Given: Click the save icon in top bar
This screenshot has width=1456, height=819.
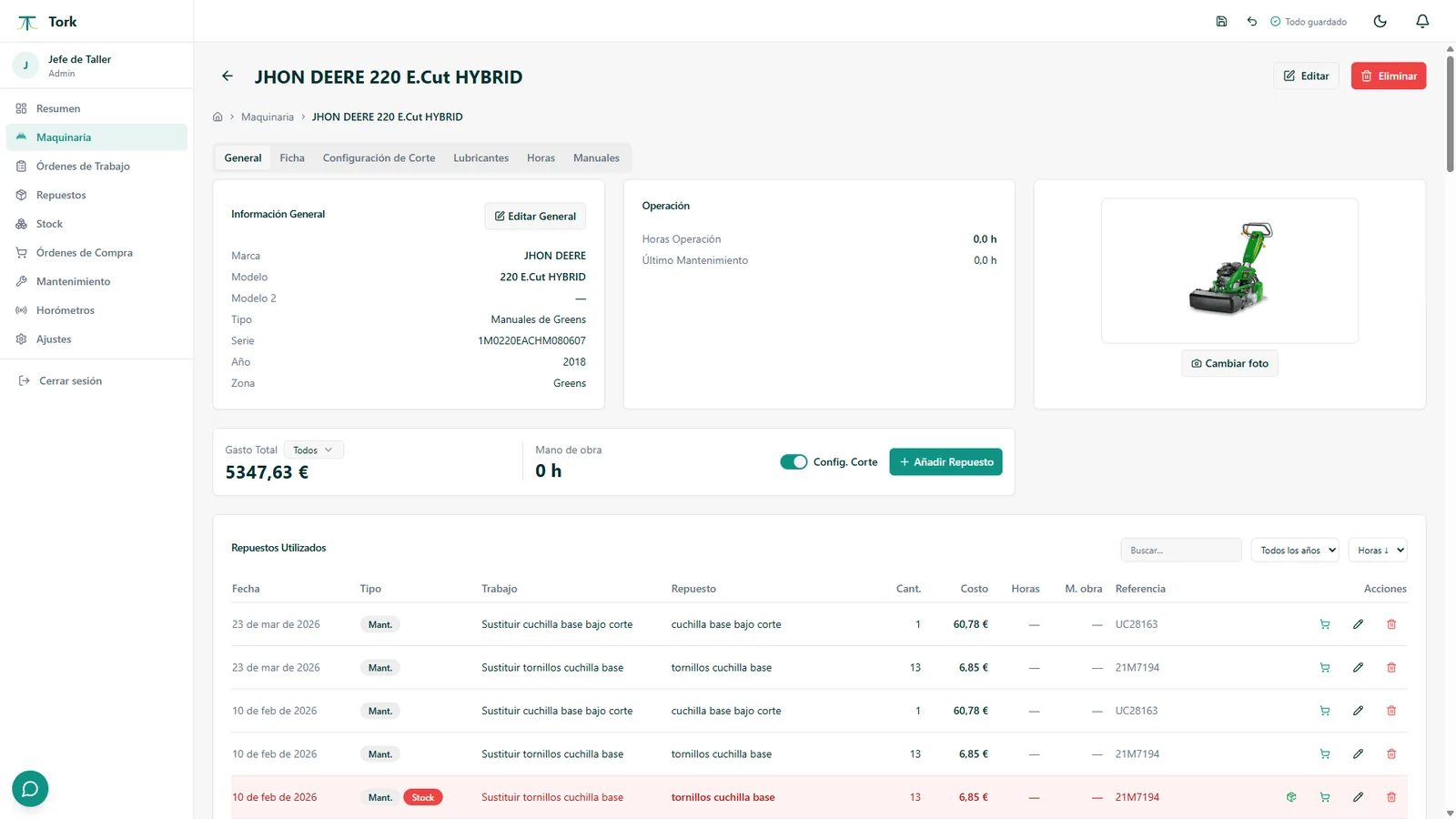Looking at the screenshot, I should click(1221, 21).
